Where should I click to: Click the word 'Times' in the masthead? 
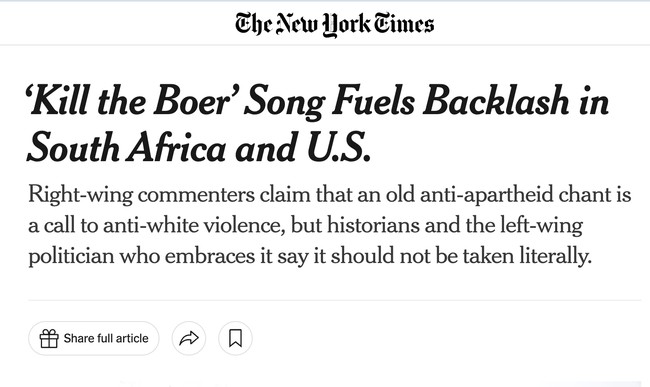(404, 23)
